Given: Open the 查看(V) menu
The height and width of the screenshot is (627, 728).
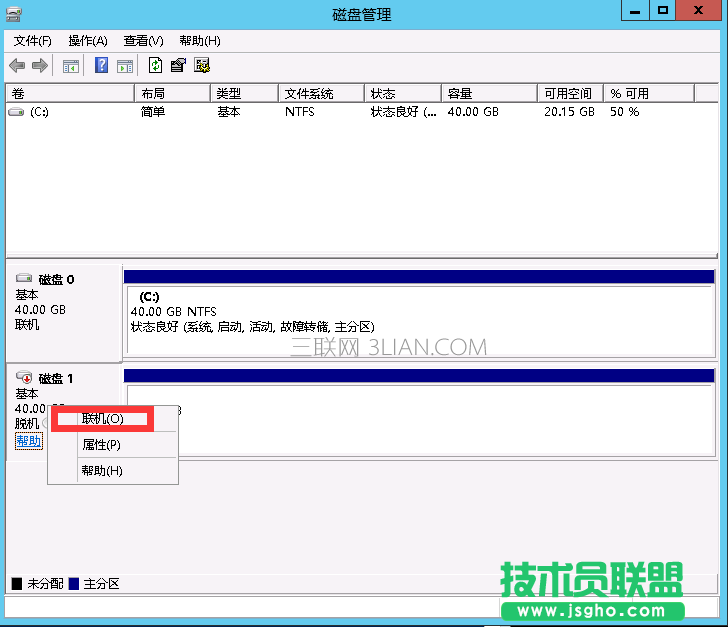Looking at the screenshot, I should (x=143, y=41).
